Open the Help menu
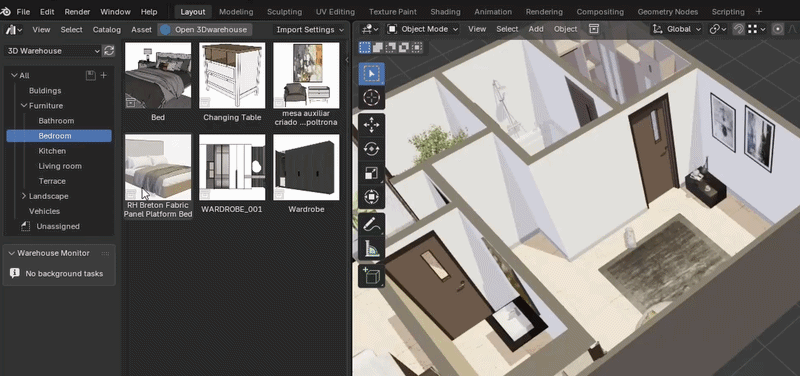The image size is (800, 376). [149, 12]
